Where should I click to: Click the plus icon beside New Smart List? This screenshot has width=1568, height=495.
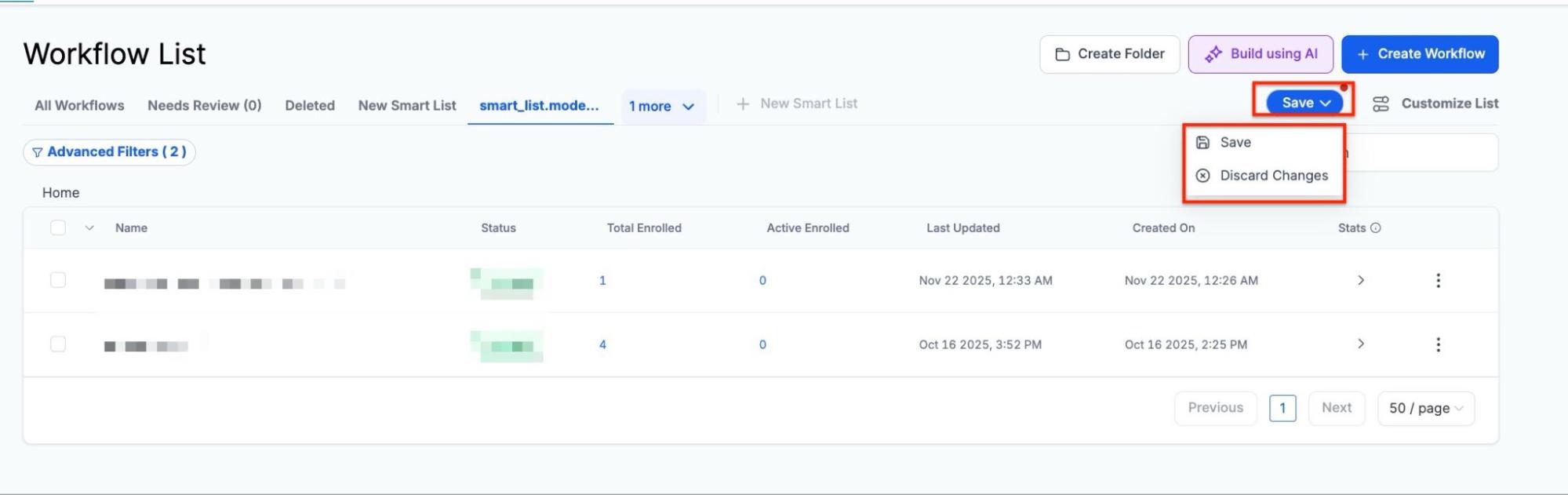pyautogui.click(x=743, y=104)
